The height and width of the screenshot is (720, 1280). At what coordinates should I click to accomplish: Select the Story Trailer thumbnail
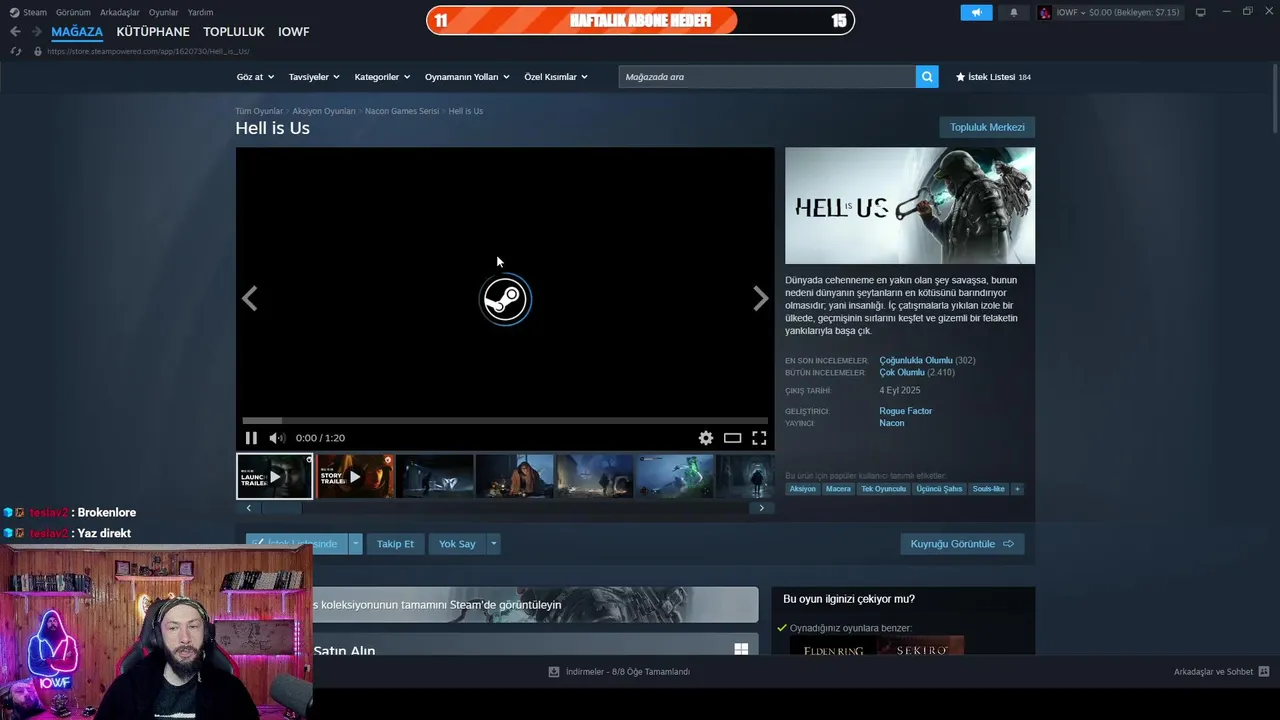[355, 476]
